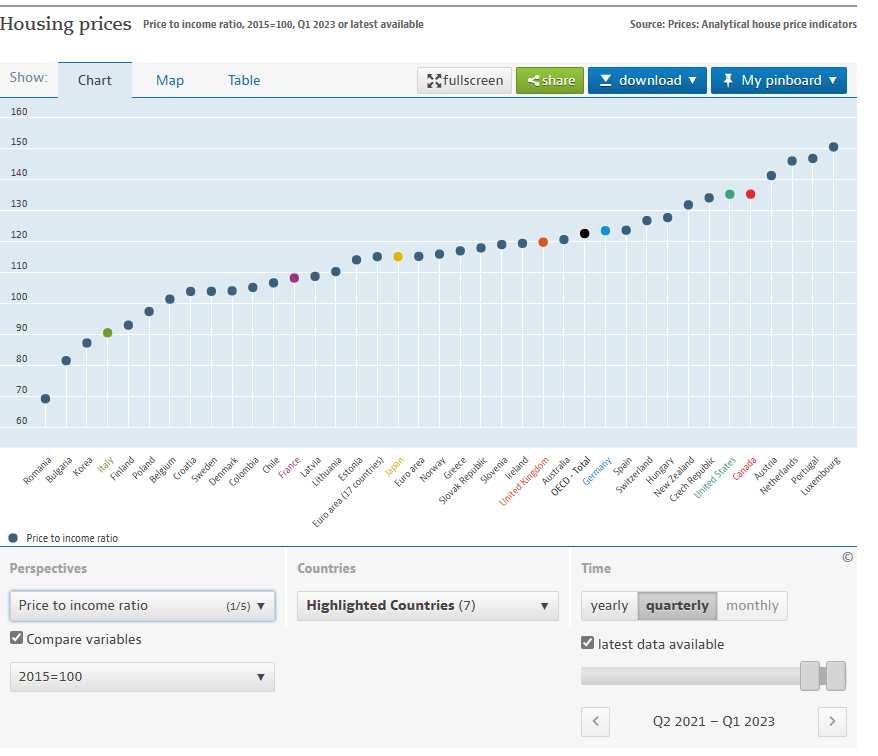Screen dimensions: 878x756
Task: Select Canada's red data point on the chart
Action: pos(751,194)
